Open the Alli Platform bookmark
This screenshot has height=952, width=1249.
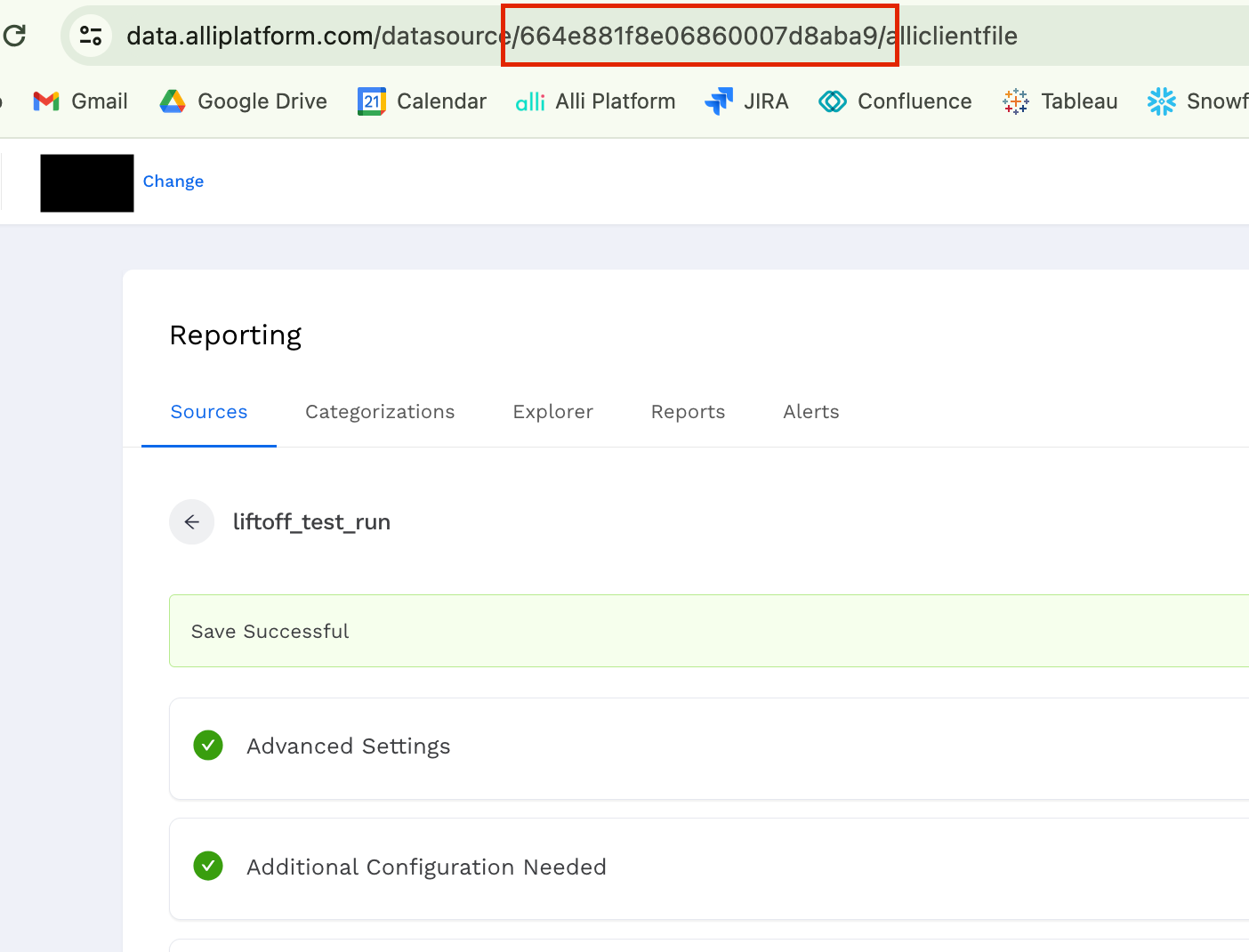tap(596, 101)
